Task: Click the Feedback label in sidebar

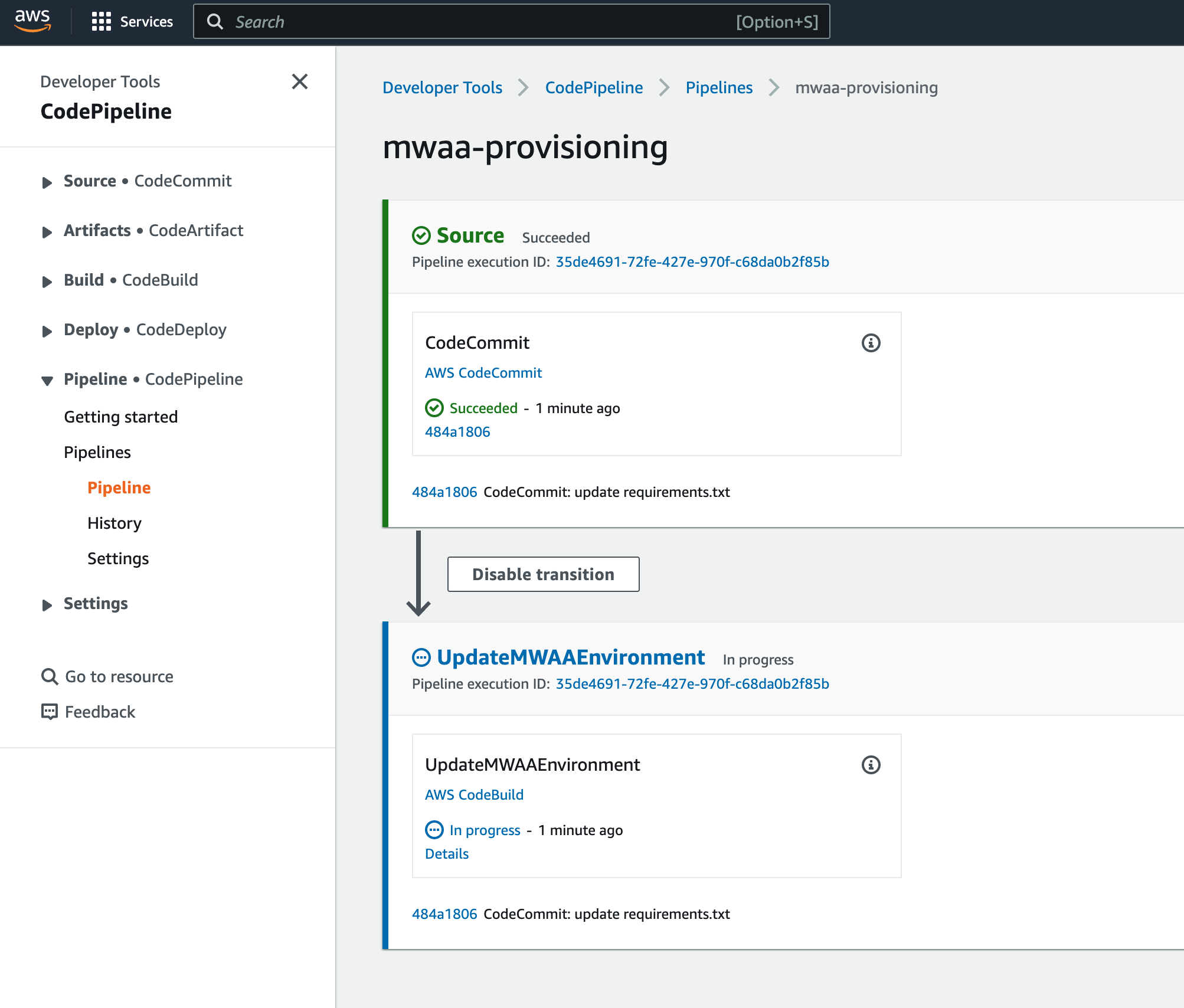Action: (x=100, y=712)
